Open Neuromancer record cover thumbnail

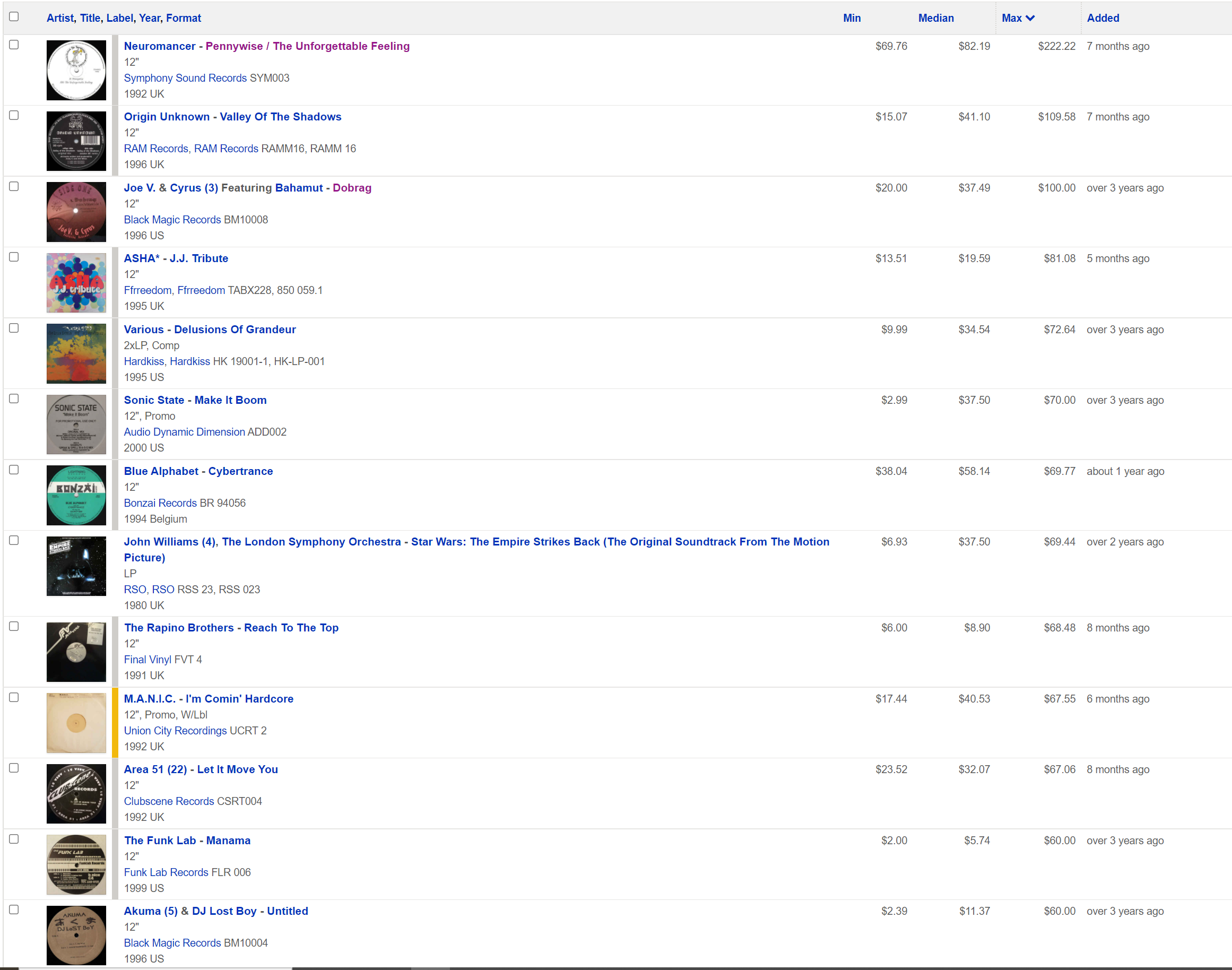[x=76, y=71]
